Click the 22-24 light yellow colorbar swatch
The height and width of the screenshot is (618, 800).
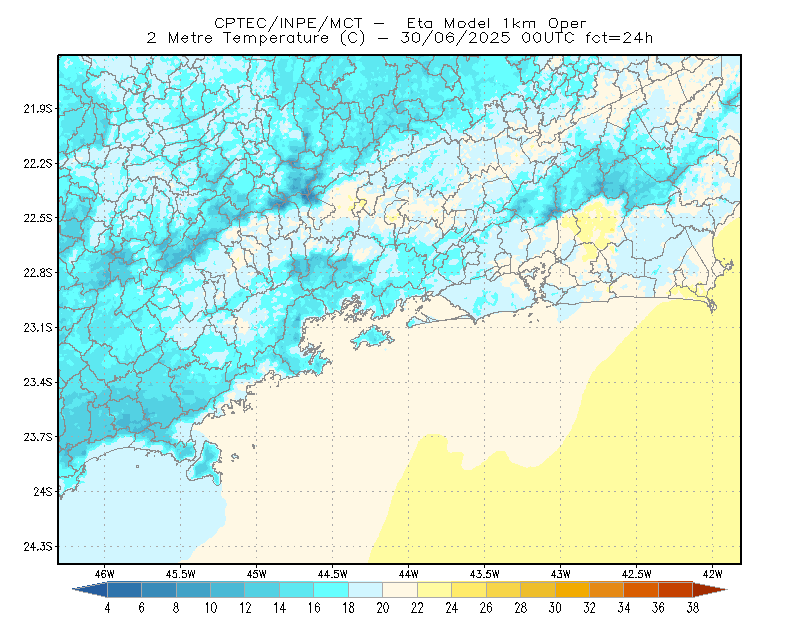(x=435, y=590)
